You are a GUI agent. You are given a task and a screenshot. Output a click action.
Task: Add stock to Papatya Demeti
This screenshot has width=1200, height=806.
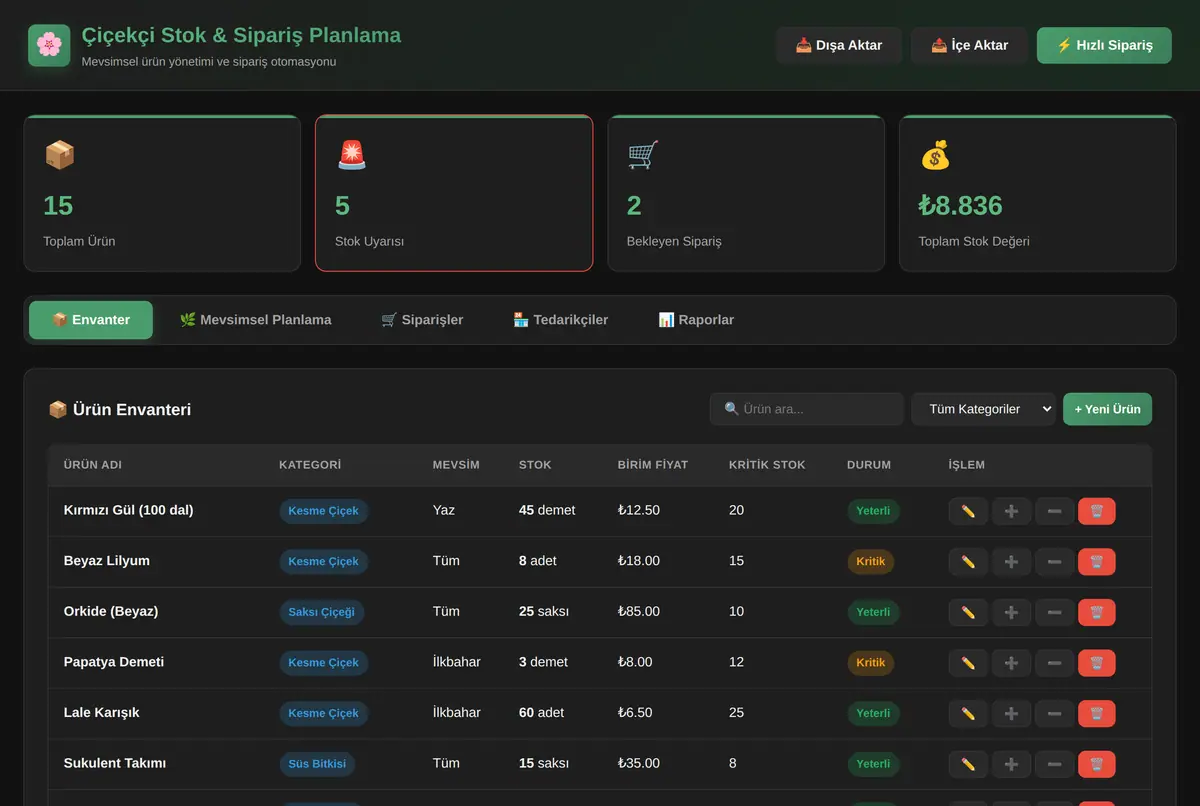click(x=1011, y=663)
